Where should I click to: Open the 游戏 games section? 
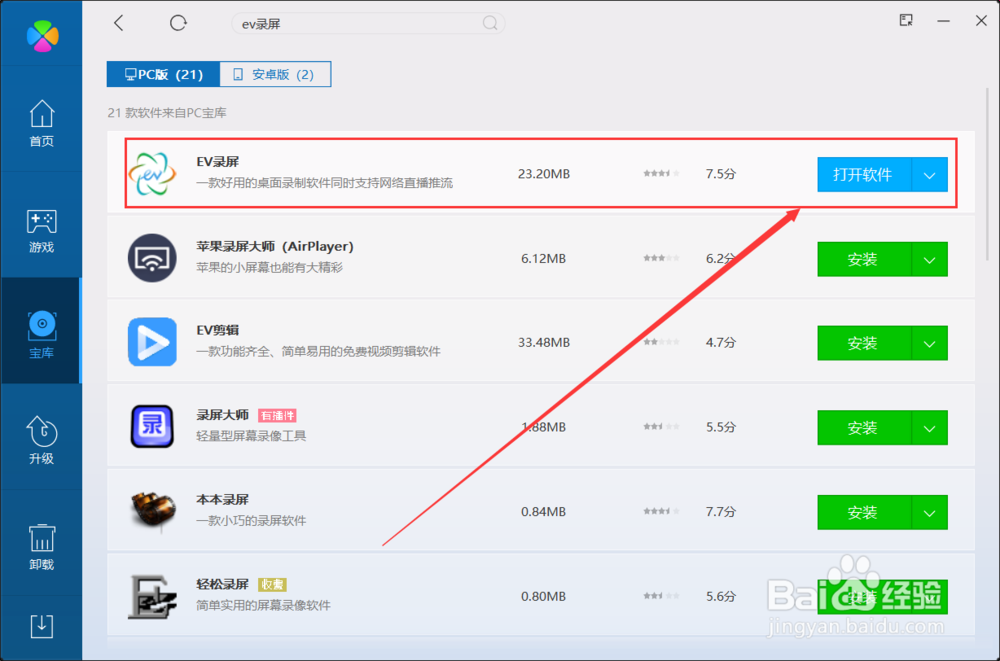(x=41, y=230)
